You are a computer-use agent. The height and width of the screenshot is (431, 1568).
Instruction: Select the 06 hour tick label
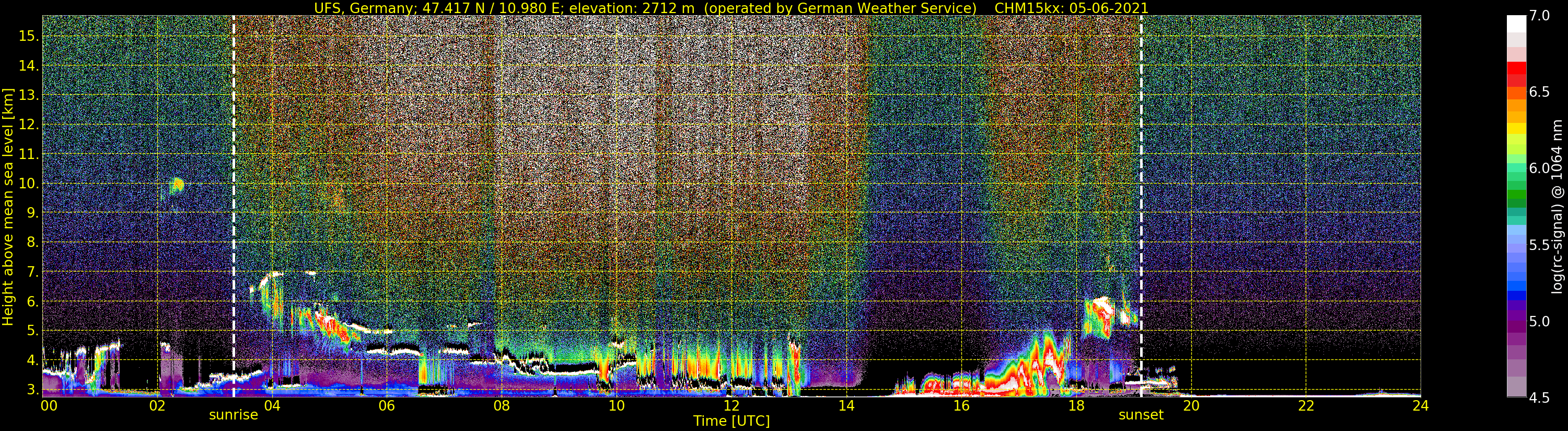tap(387, 406)
